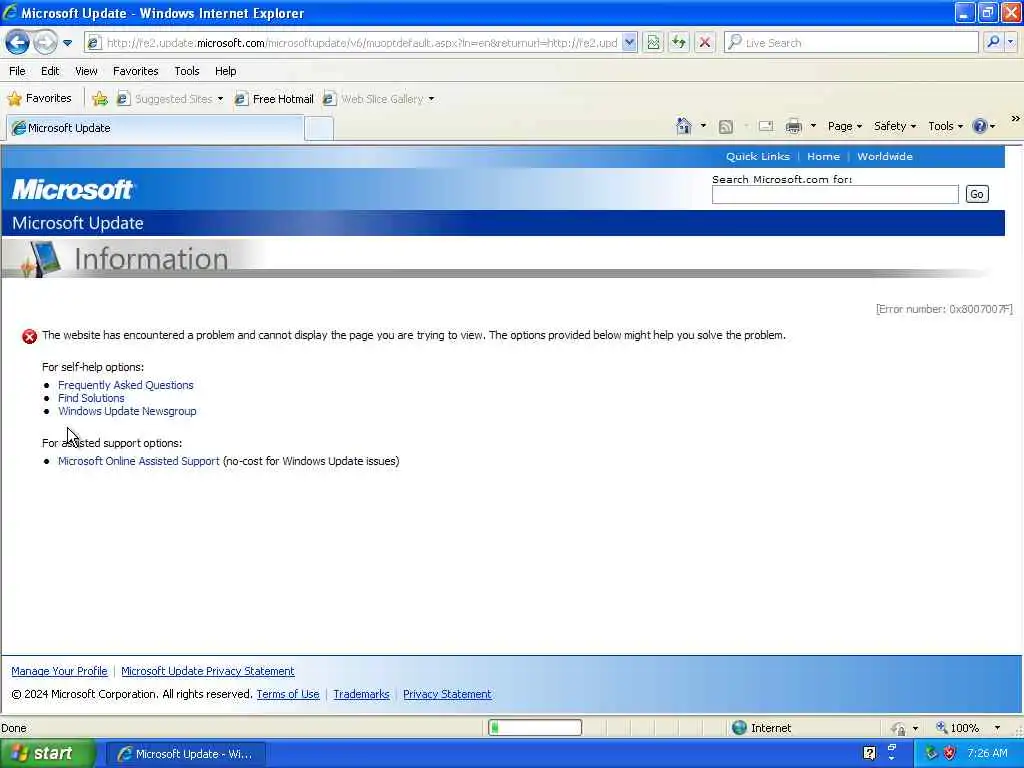The image size is (1024, 768).
Task: Click the red security shield tray icon
Action: tap(950, 754)
